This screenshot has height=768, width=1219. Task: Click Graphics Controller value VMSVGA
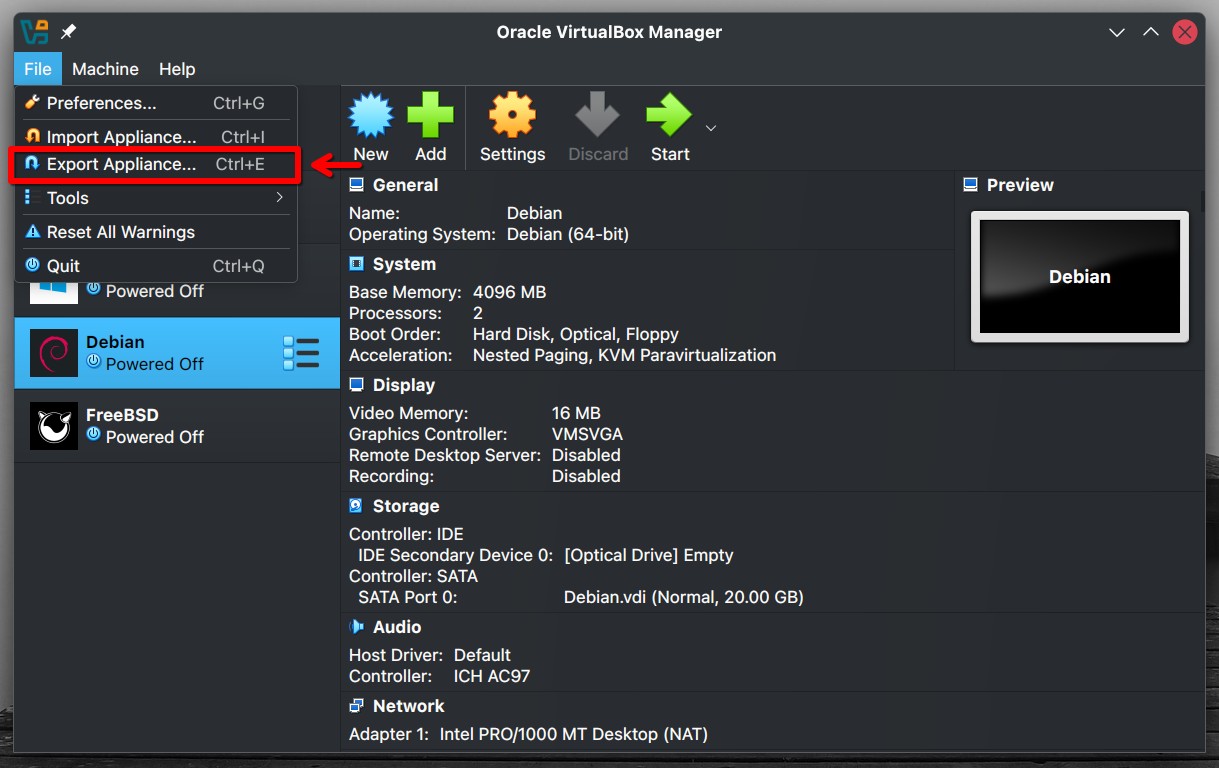point(587,434)
